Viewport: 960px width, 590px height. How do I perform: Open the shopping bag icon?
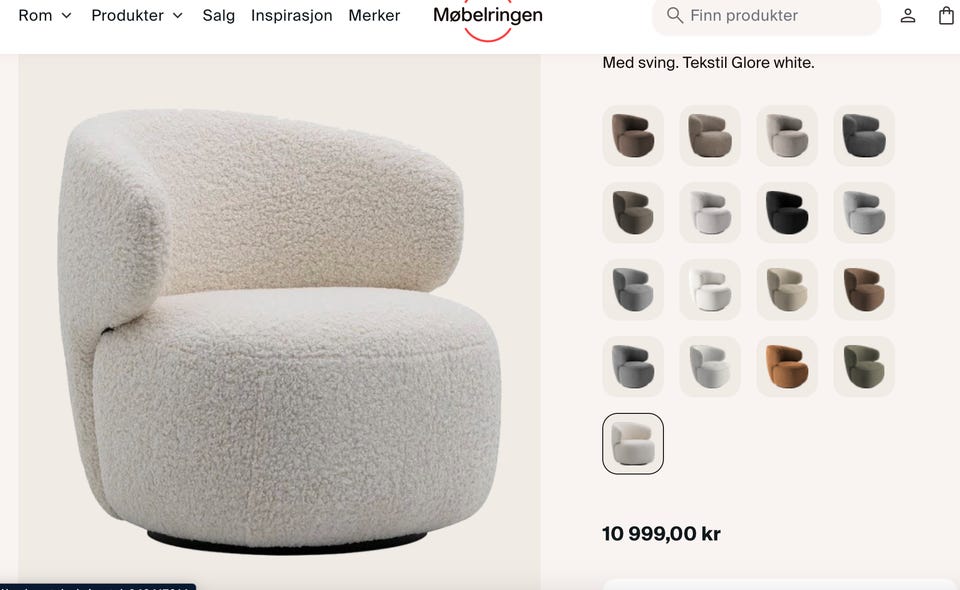point(946,16)
